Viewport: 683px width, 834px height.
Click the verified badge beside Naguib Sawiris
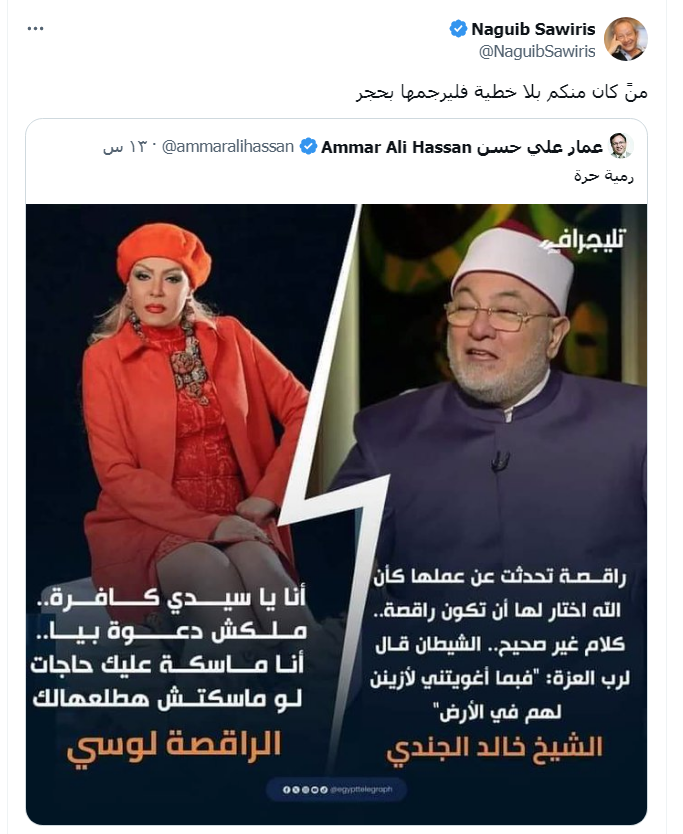tap(458, 29)
